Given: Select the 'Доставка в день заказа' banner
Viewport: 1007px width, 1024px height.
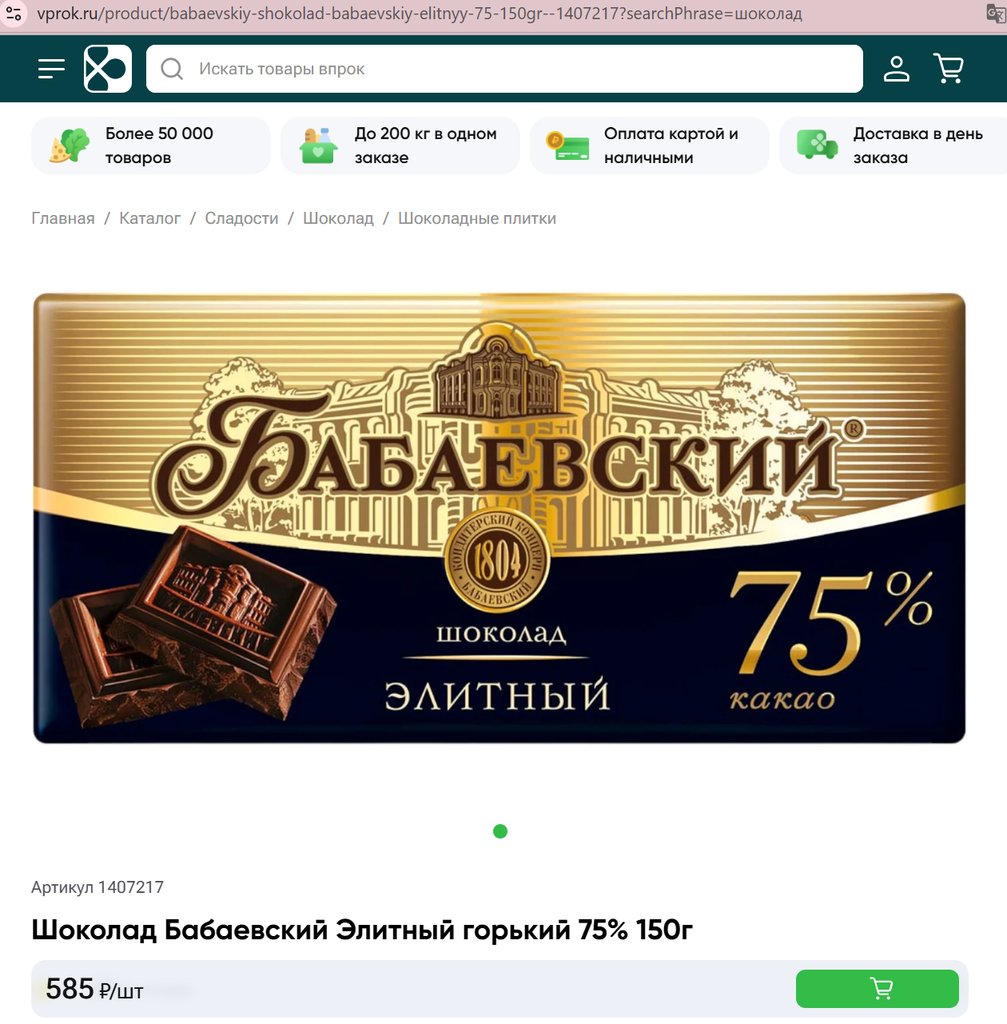Looking at the screenshot, I should pos(893,146).
